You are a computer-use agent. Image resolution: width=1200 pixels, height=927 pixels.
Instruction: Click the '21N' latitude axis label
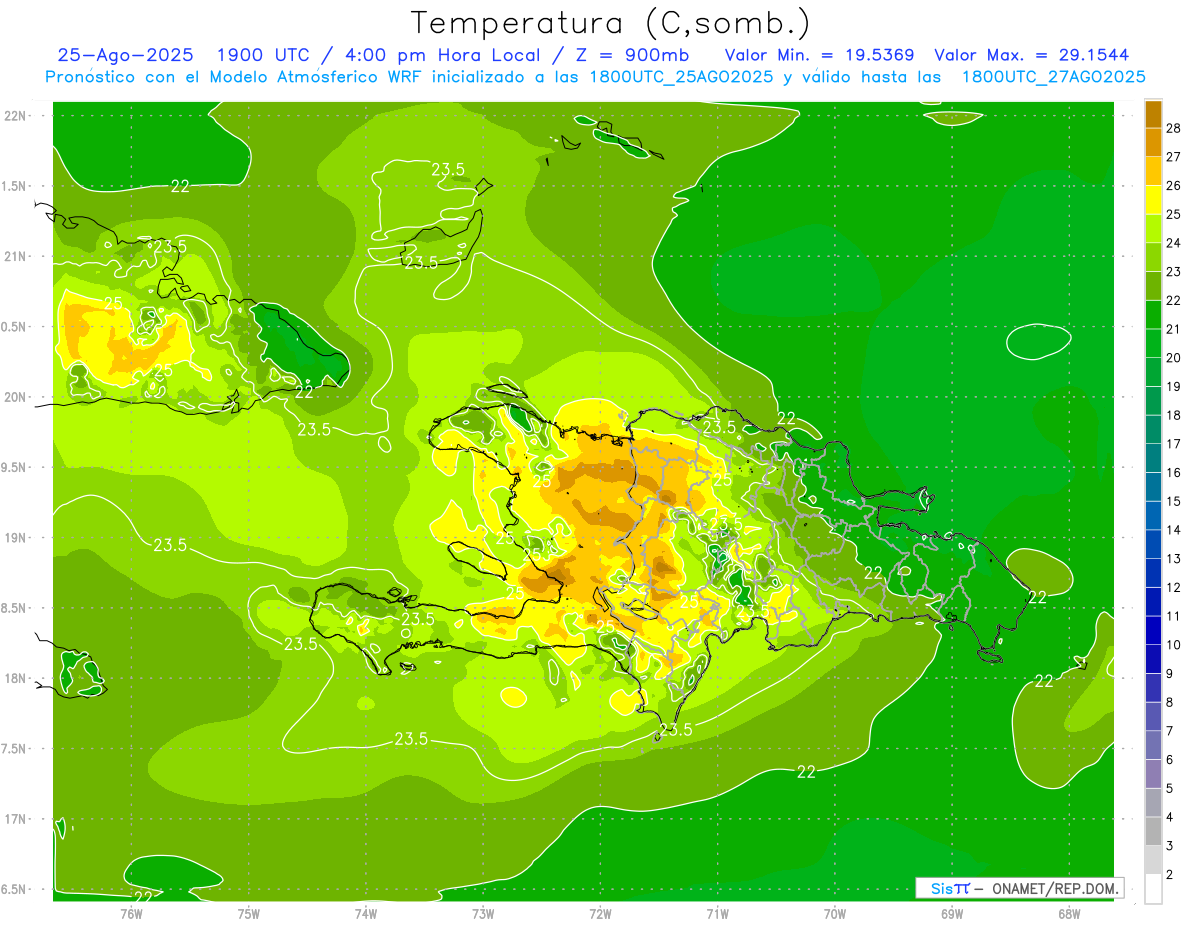15,257
